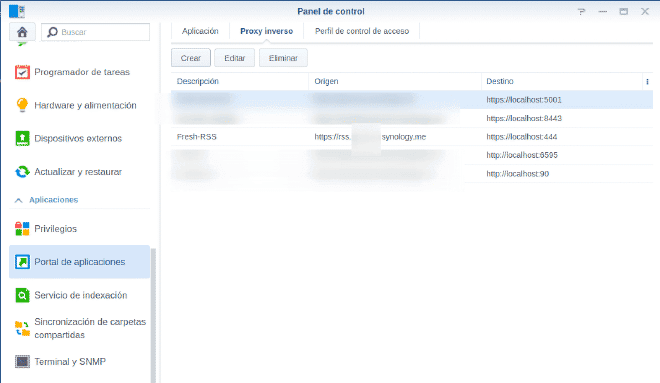Viewport: 660px width, 383px height.
Task: Open Dispositivos externos
Action: 80,138
